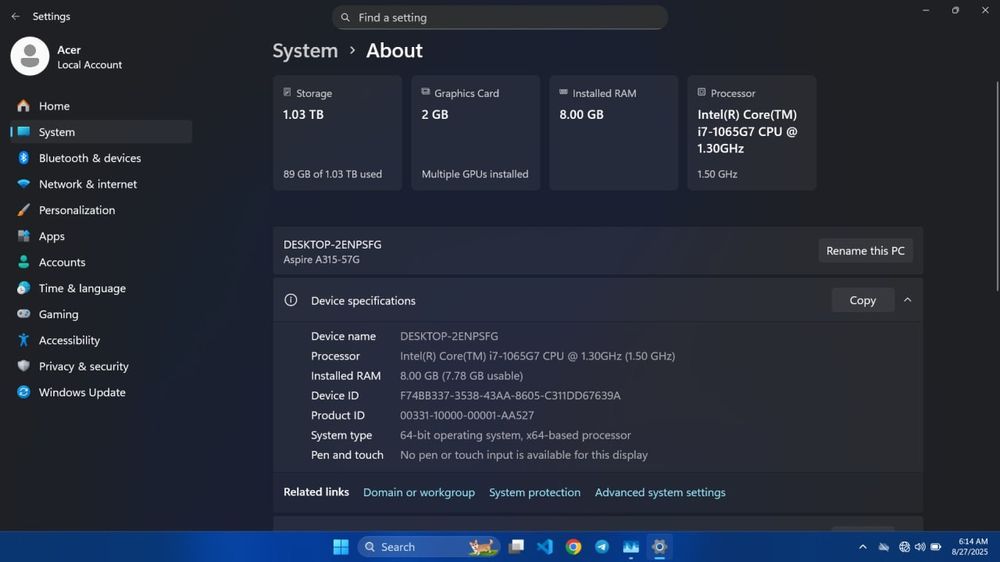The width and height of the screenshot is (1000, 562).
Task: Click the taskbar Search box
Action: [429, 547]
